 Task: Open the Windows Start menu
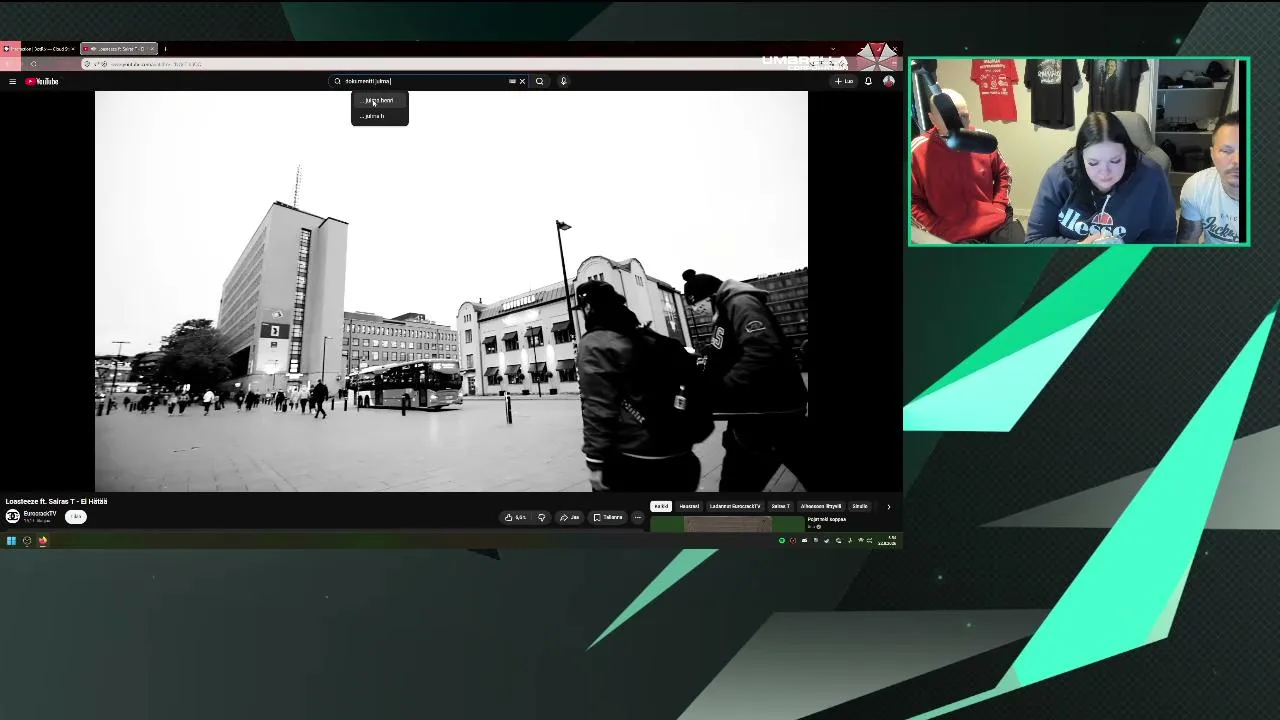coord(11,541)
